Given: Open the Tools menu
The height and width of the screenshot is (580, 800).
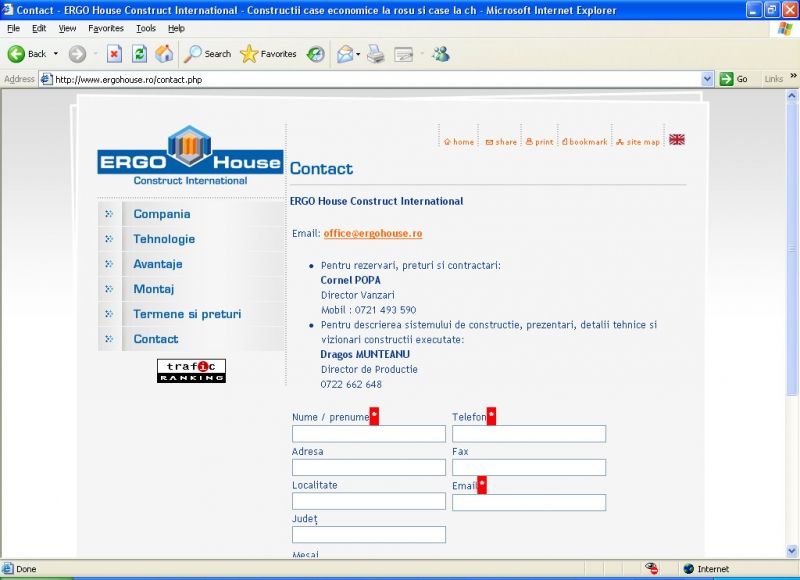Looking at the screenshot, I should [x=146, y=28].
